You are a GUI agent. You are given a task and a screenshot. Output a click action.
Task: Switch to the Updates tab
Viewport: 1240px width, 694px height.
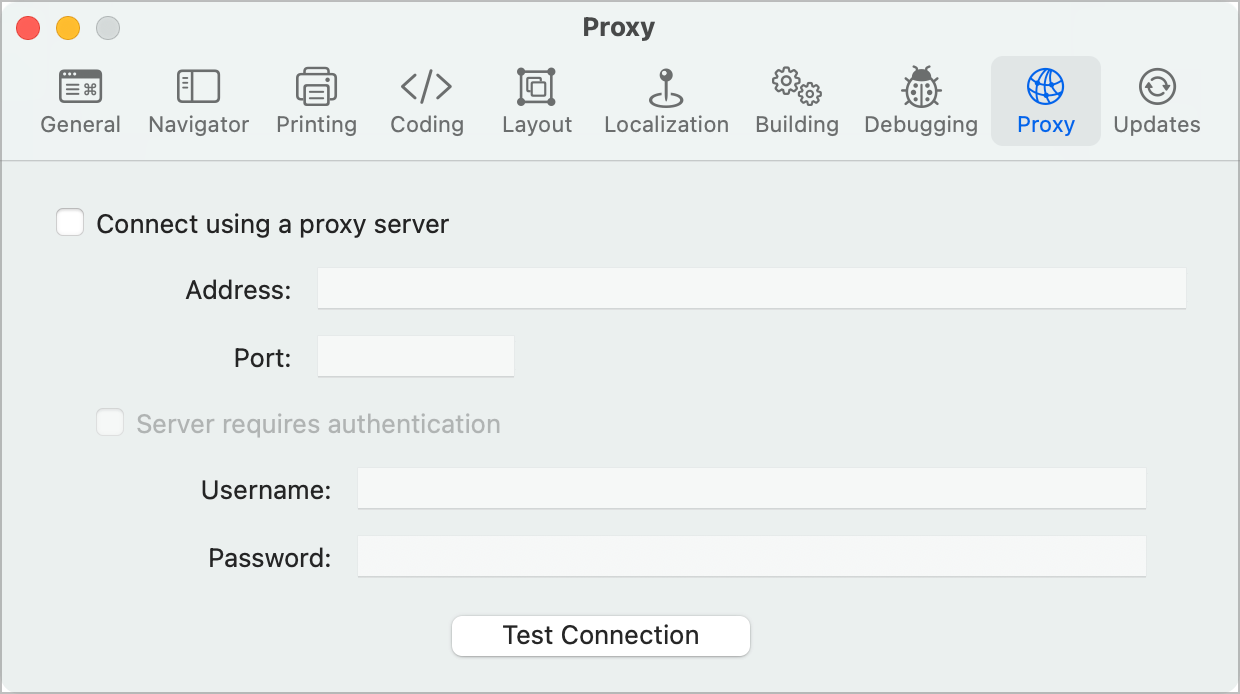click(x=1157, y=102)
